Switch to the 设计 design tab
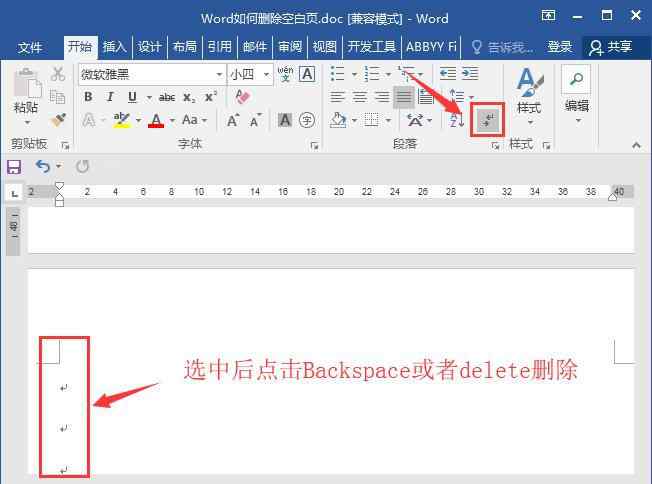The height and width of the screenshot is (484, 652). click(x=149, y=47)
